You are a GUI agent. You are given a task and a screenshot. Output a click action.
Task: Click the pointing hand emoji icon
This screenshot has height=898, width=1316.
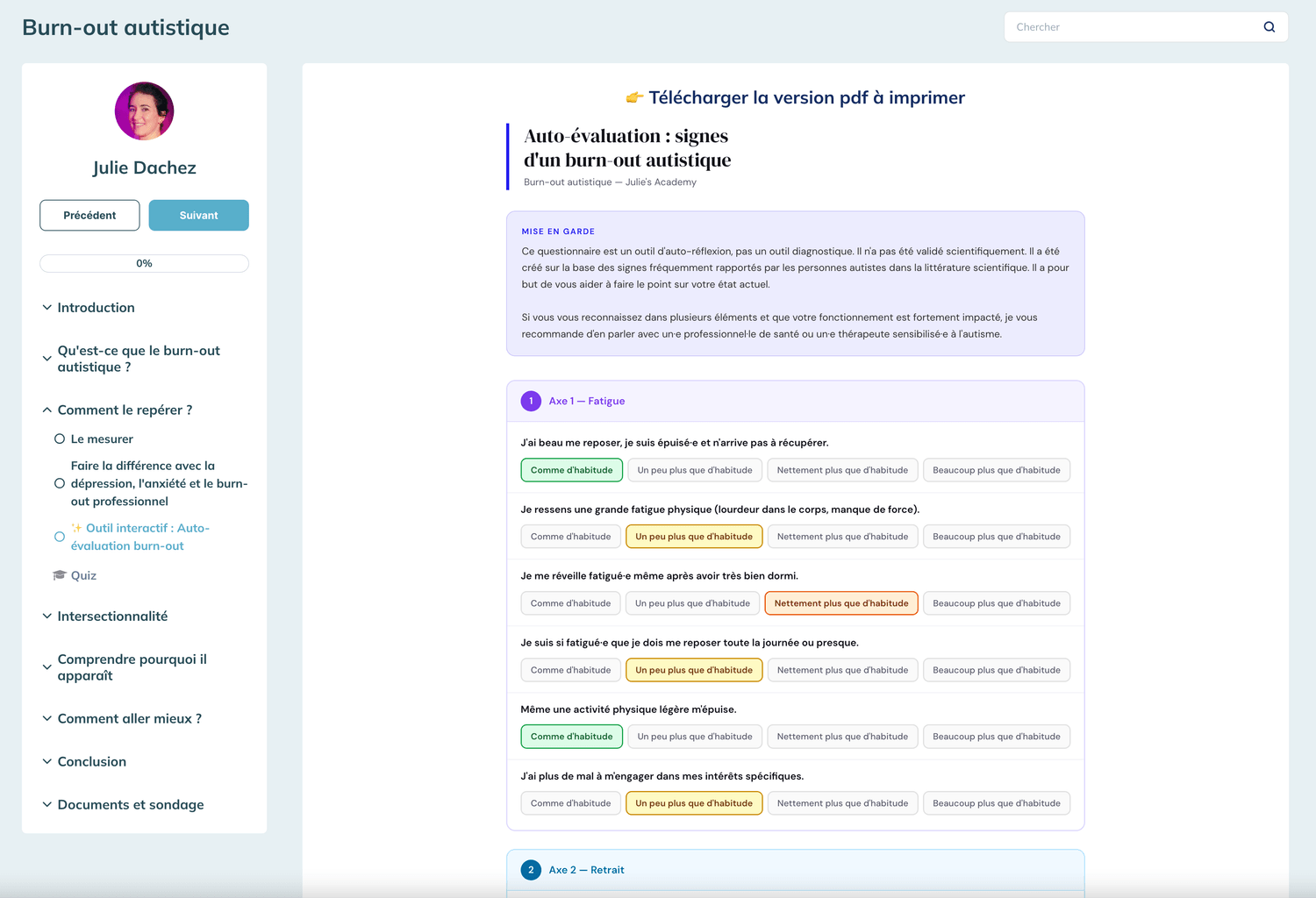pyautogui.click(x=634, y=97)
